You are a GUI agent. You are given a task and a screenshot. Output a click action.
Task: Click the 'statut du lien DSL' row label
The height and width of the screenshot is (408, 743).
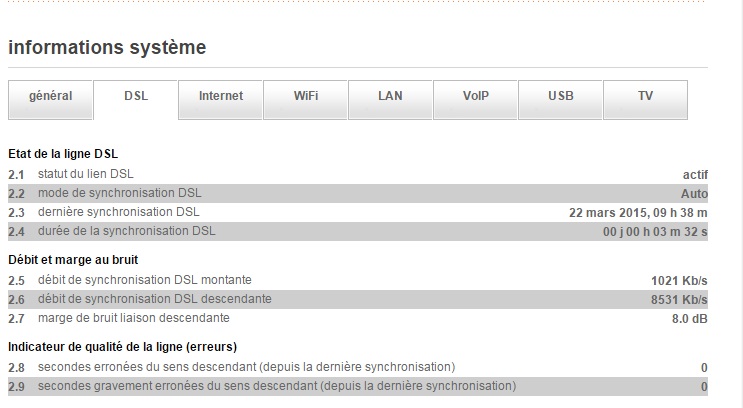click(x=86, y=174)
